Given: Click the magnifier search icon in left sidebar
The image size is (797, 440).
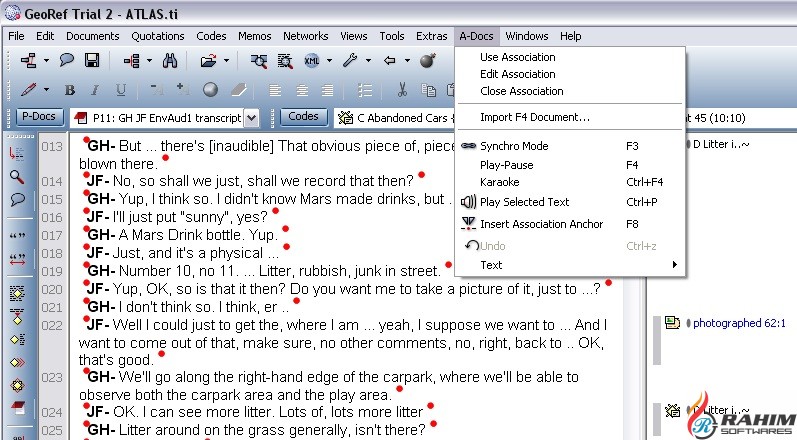Looking at the screenshot, I should (17, 176).
